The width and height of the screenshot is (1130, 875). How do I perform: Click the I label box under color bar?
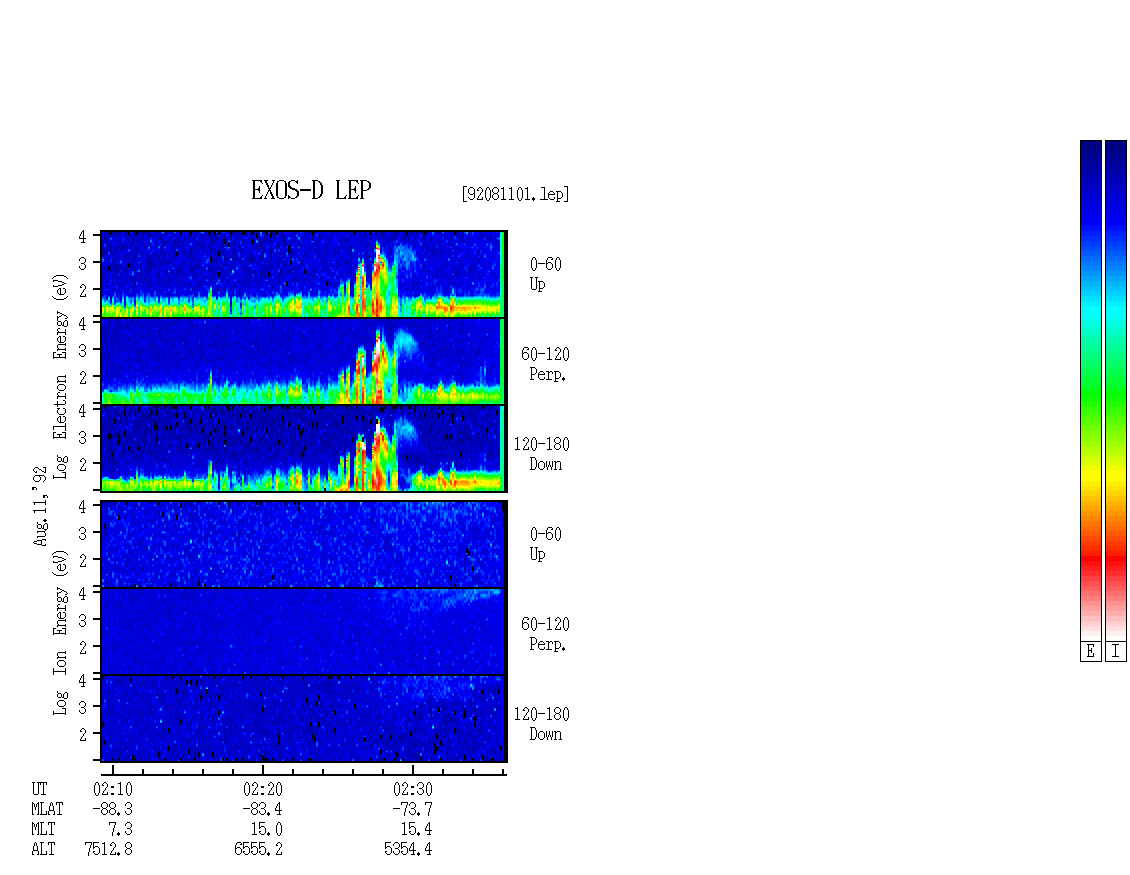1116,652
